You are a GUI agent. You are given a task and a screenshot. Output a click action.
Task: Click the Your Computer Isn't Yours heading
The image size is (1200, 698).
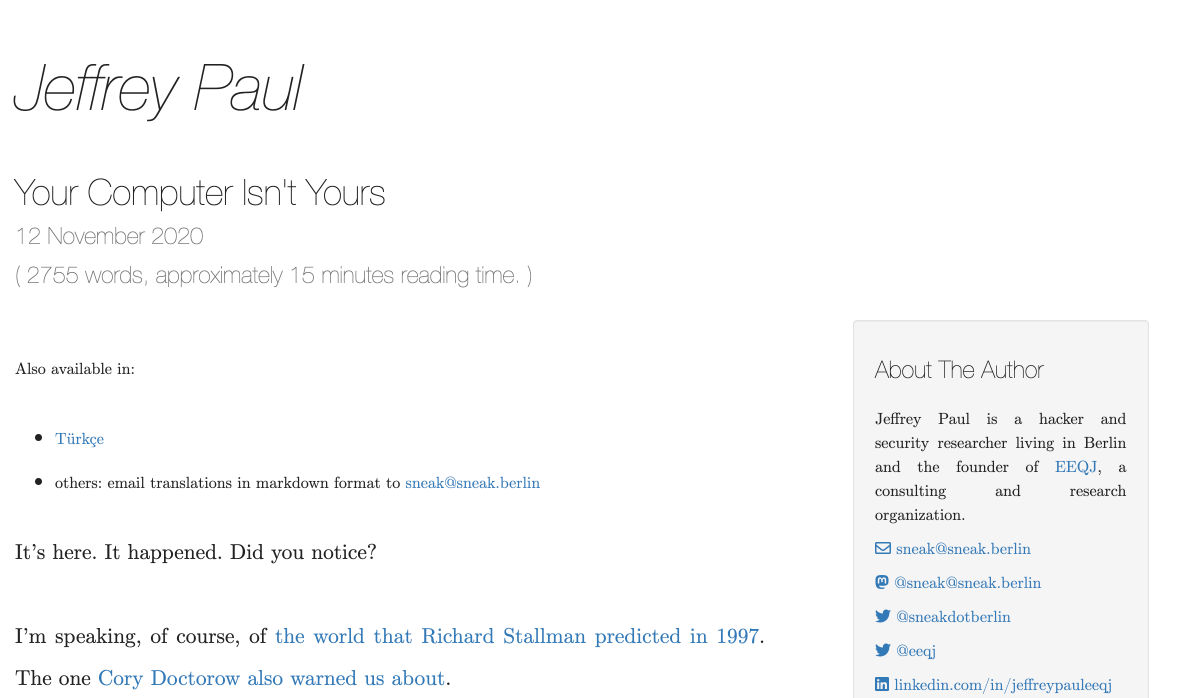coord(199,193)
